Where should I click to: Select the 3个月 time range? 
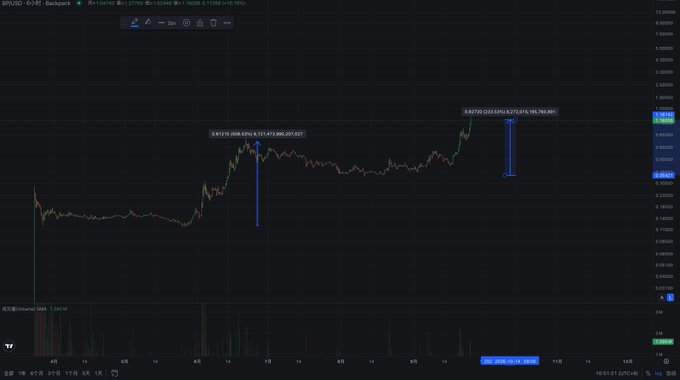click(54, 373)
